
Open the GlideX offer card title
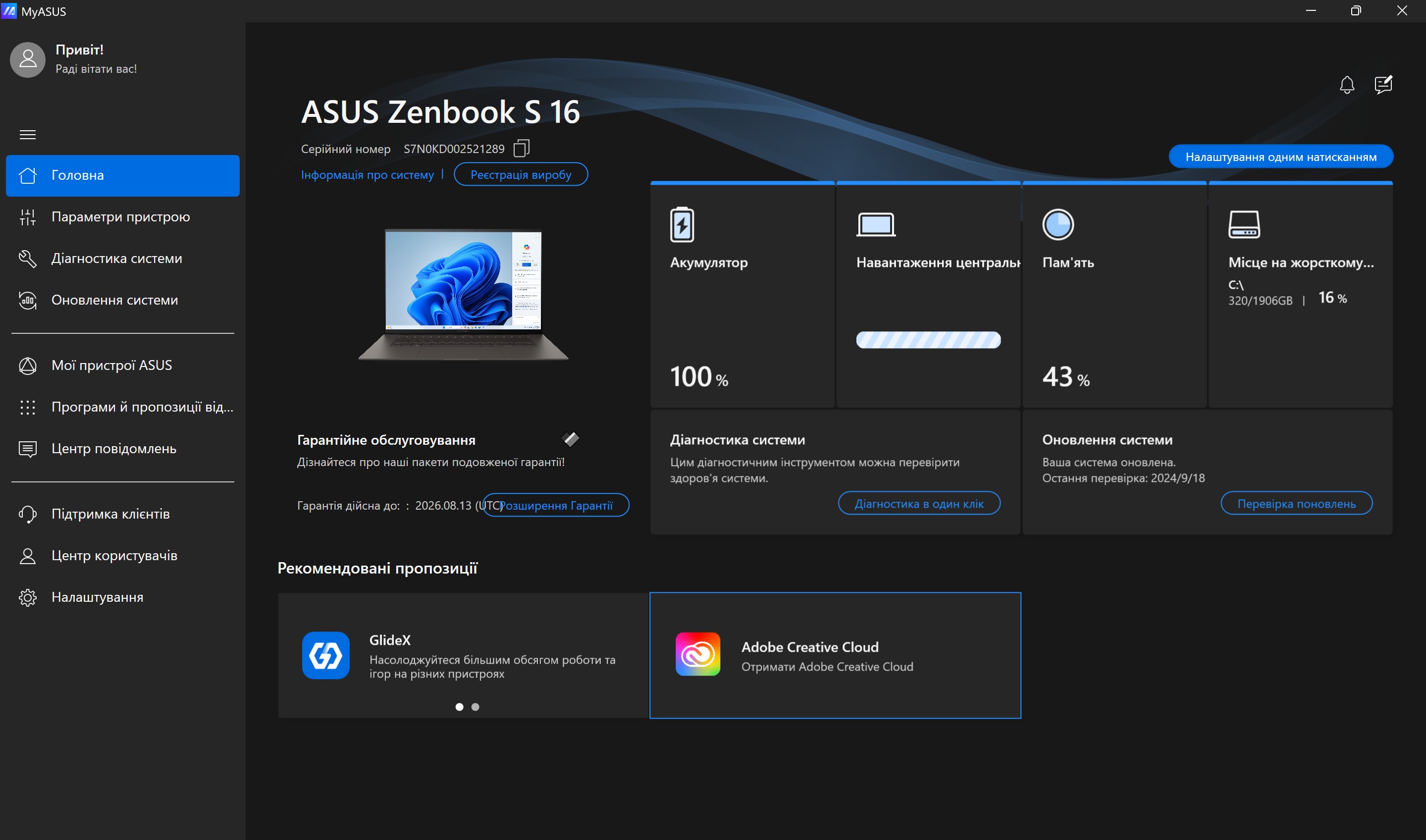tap(389, 640)
